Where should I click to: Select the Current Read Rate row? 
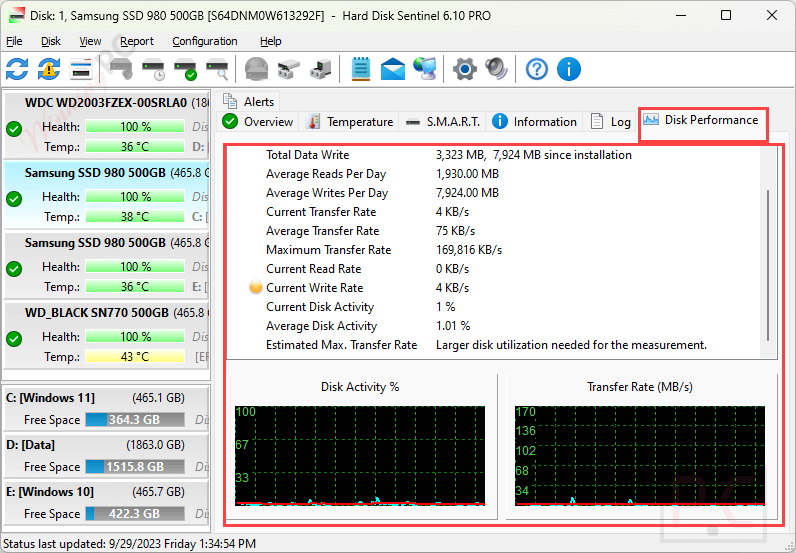[493, 269]
